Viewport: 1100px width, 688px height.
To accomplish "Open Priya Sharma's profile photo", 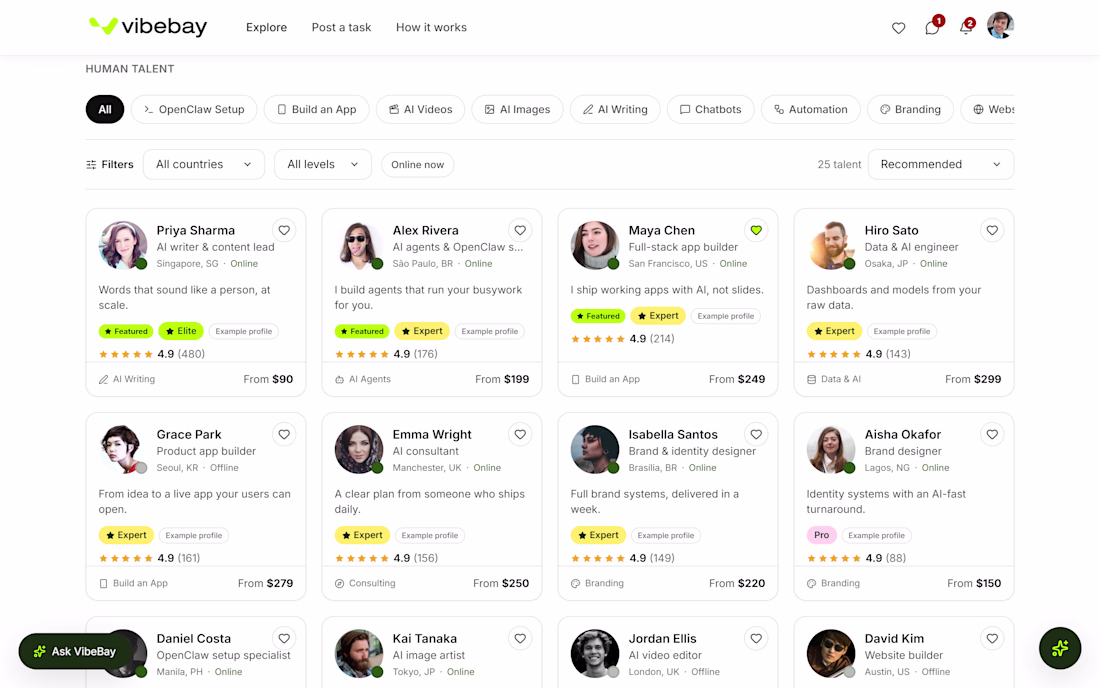I will [x=123, y=245].
